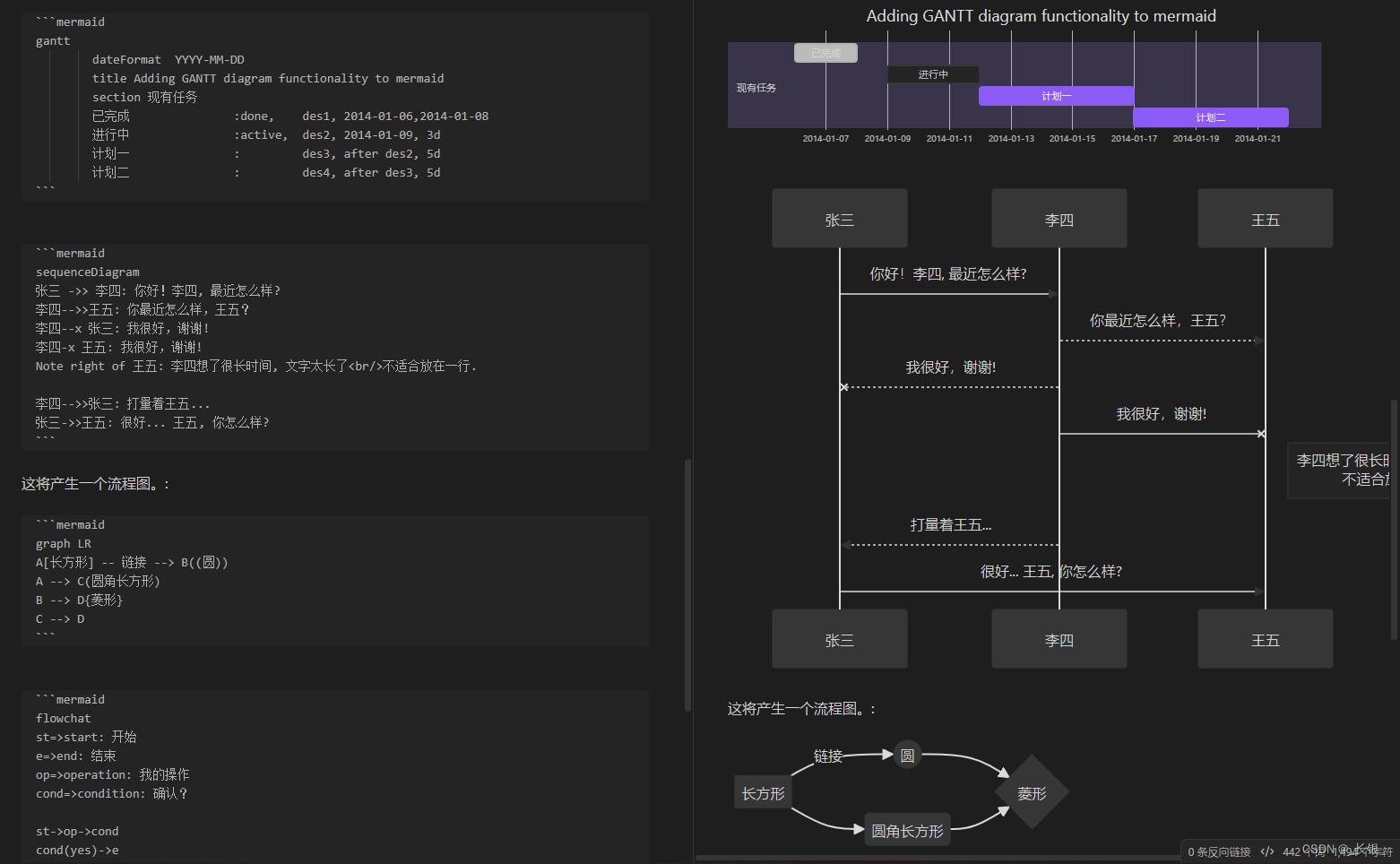This screenshot has width=1400, height=864.
Task: Click the preview pane horizontal scrollbar
Action: (x=938, y=858)
